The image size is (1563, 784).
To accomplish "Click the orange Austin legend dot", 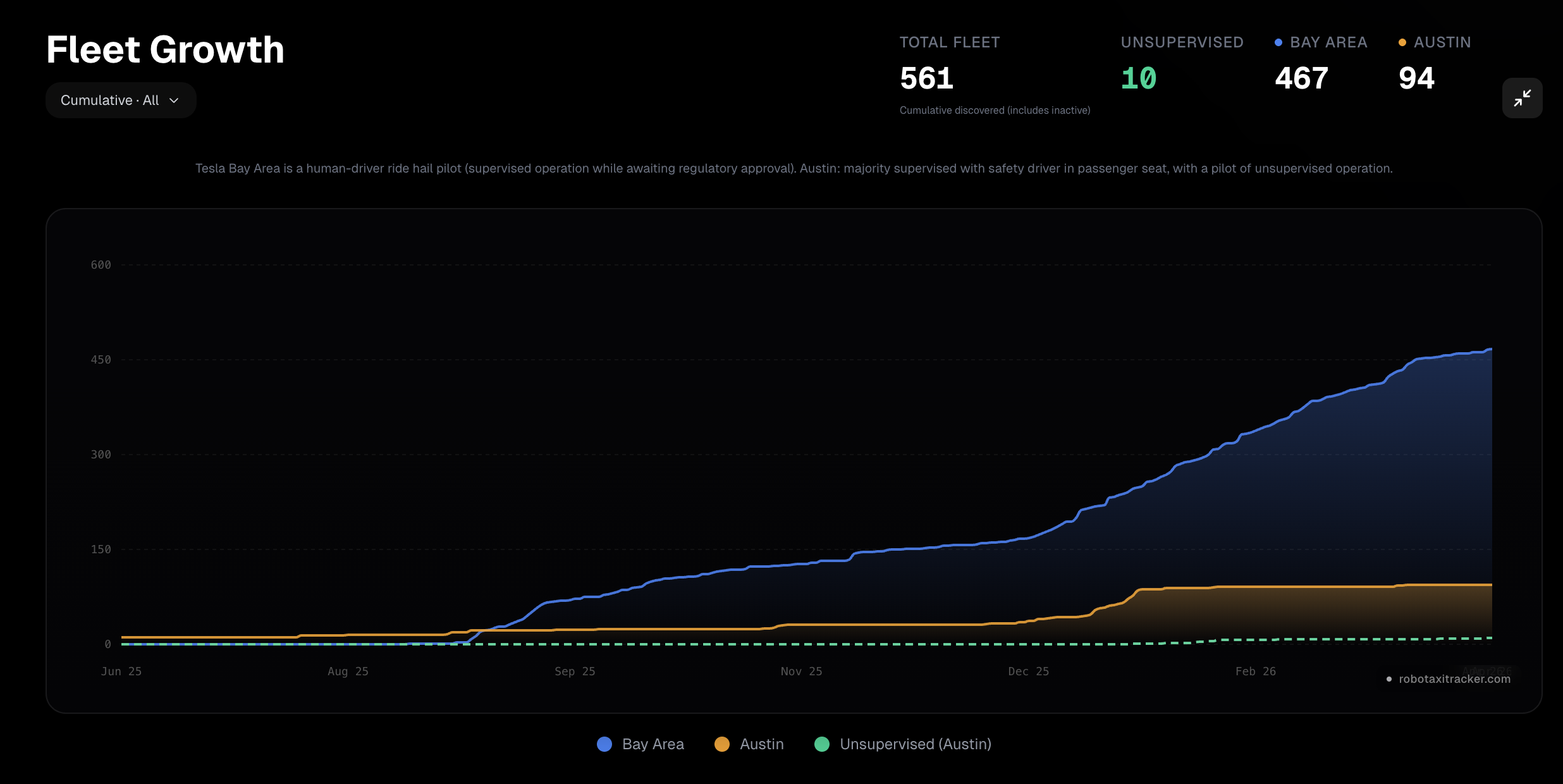I will 722,744.
